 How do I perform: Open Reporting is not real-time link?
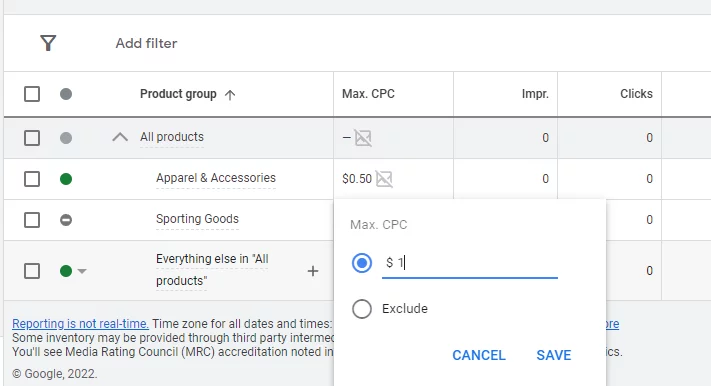(80, 323)
